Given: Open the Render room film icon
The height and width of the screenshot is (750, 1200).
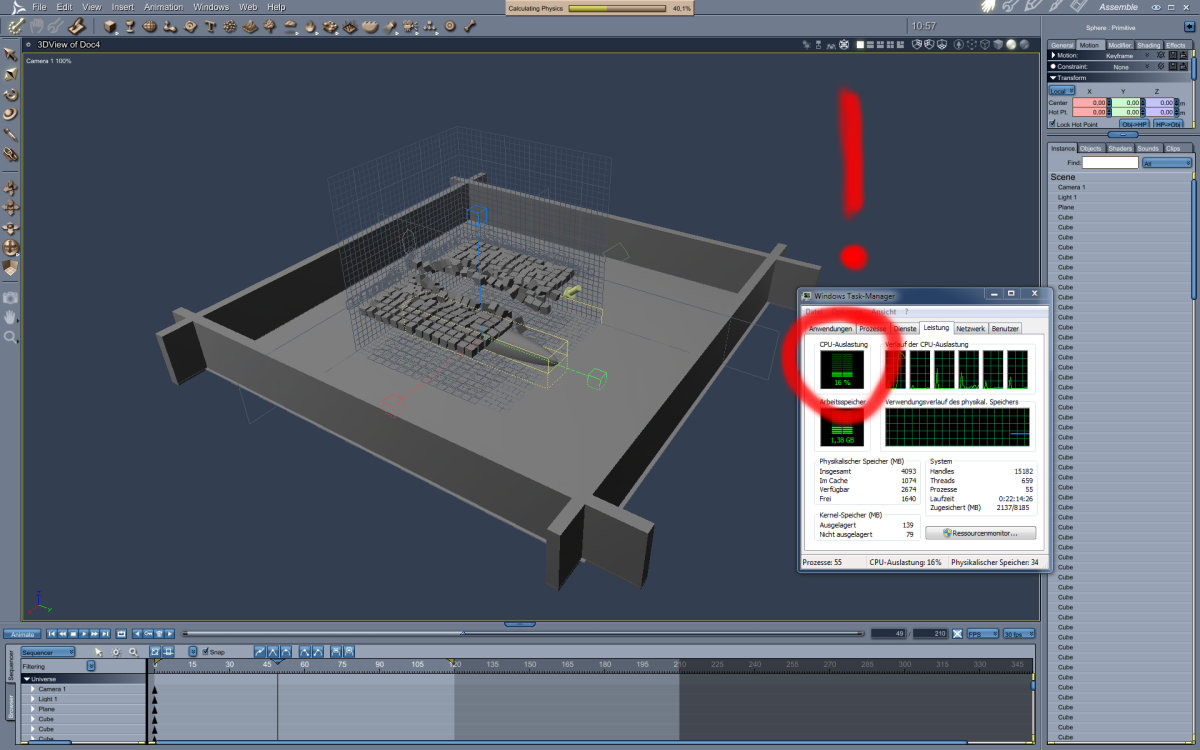Looking at the screenshot, I should pyautogui.click(x=1078, y=6).
